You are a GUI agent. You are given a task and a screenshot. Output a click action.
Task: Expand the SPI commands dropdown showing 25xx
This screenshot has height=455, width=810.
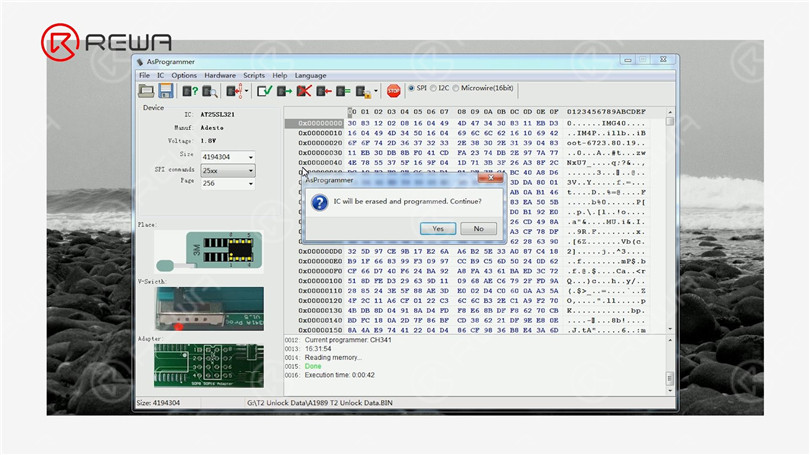click(251, 170)
